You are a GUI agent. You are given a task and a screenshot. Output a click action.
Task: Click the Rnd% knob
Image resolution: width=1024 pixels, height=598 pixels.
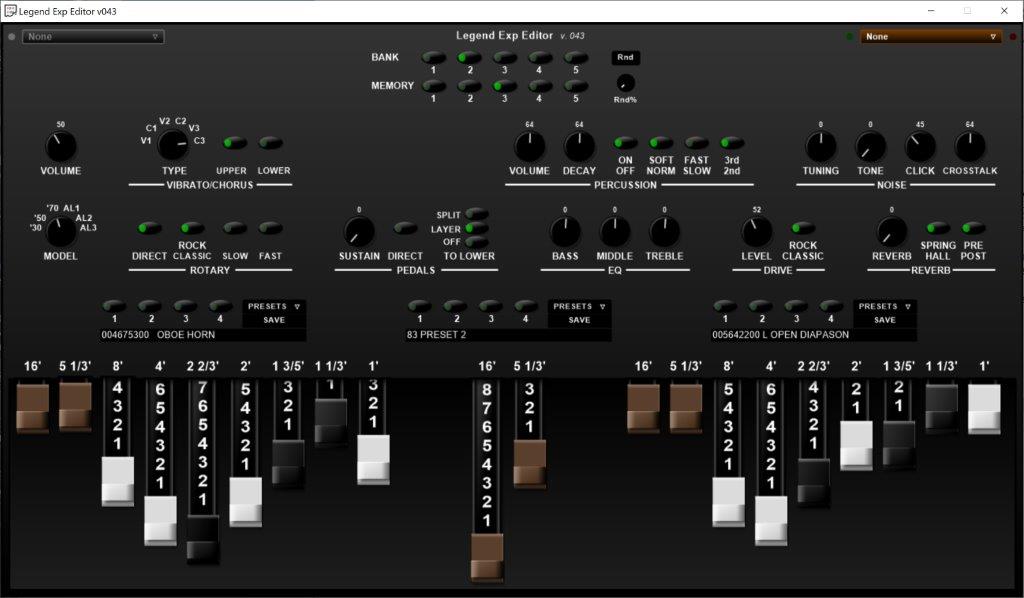(x=625, y=83)
